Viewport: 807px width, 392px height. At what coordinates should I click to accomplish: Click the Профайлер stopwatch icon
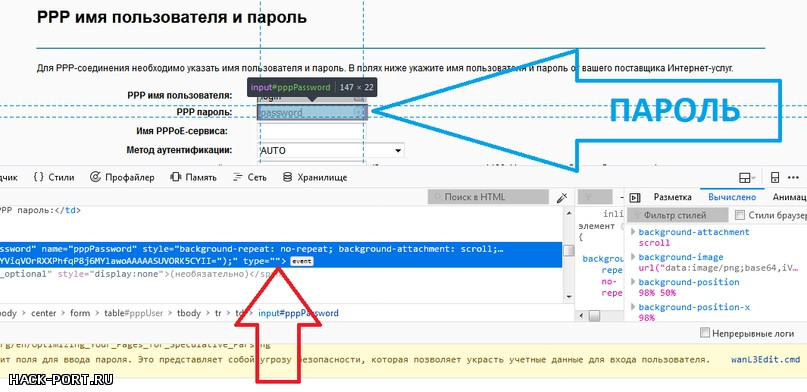pyautogui.click(x=95, y=177)
